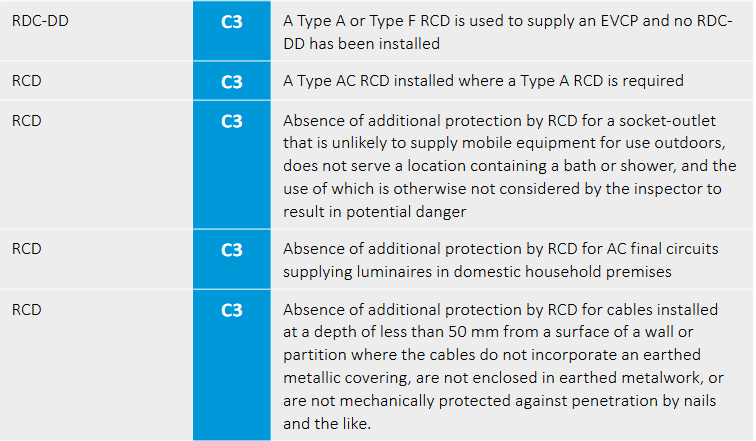Screen dimensions: 756x441
Task: Click the C3 code in the socket-outlet row
Action: [231, 122]
